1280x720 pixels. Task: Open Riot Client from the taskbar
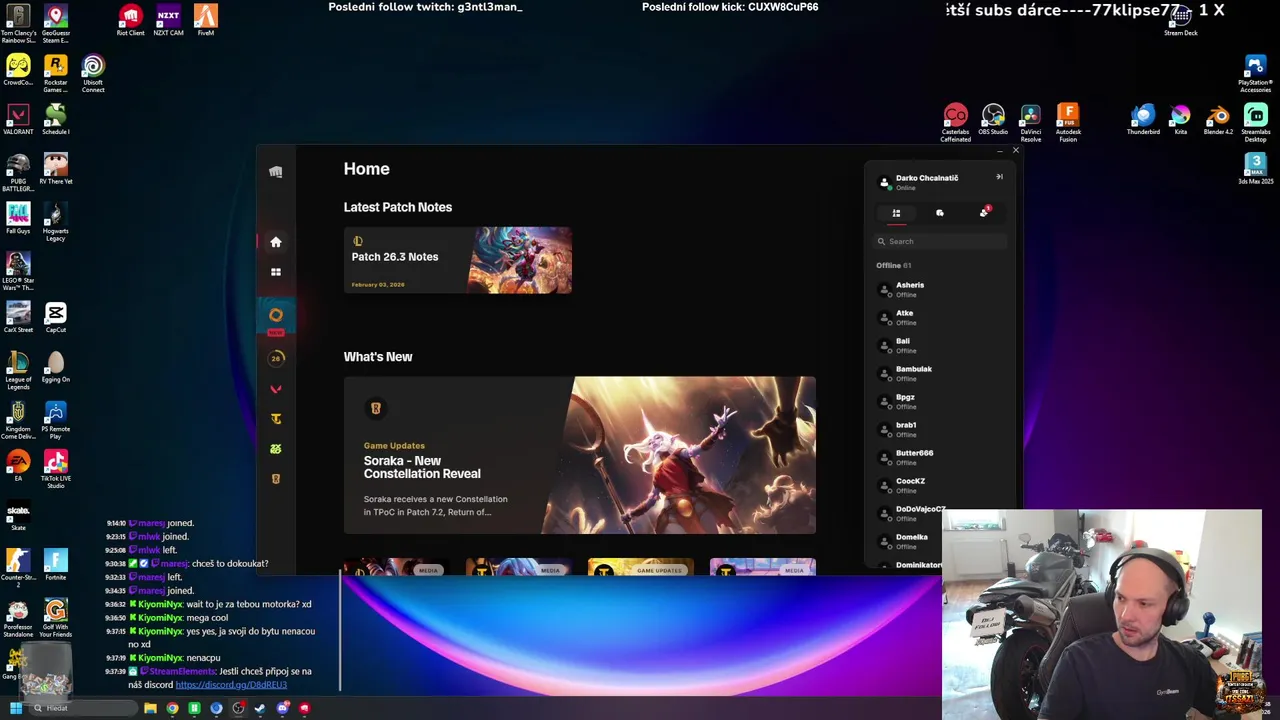click(x=304, y=708)
